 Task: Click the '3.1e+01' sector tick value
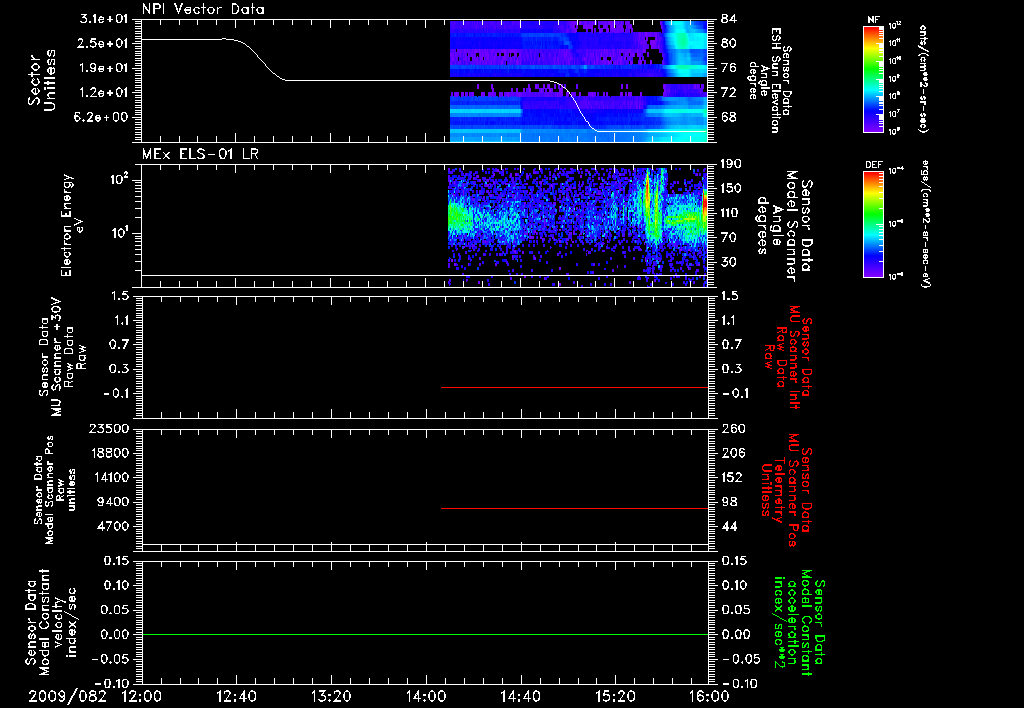(x=104, y=19)
